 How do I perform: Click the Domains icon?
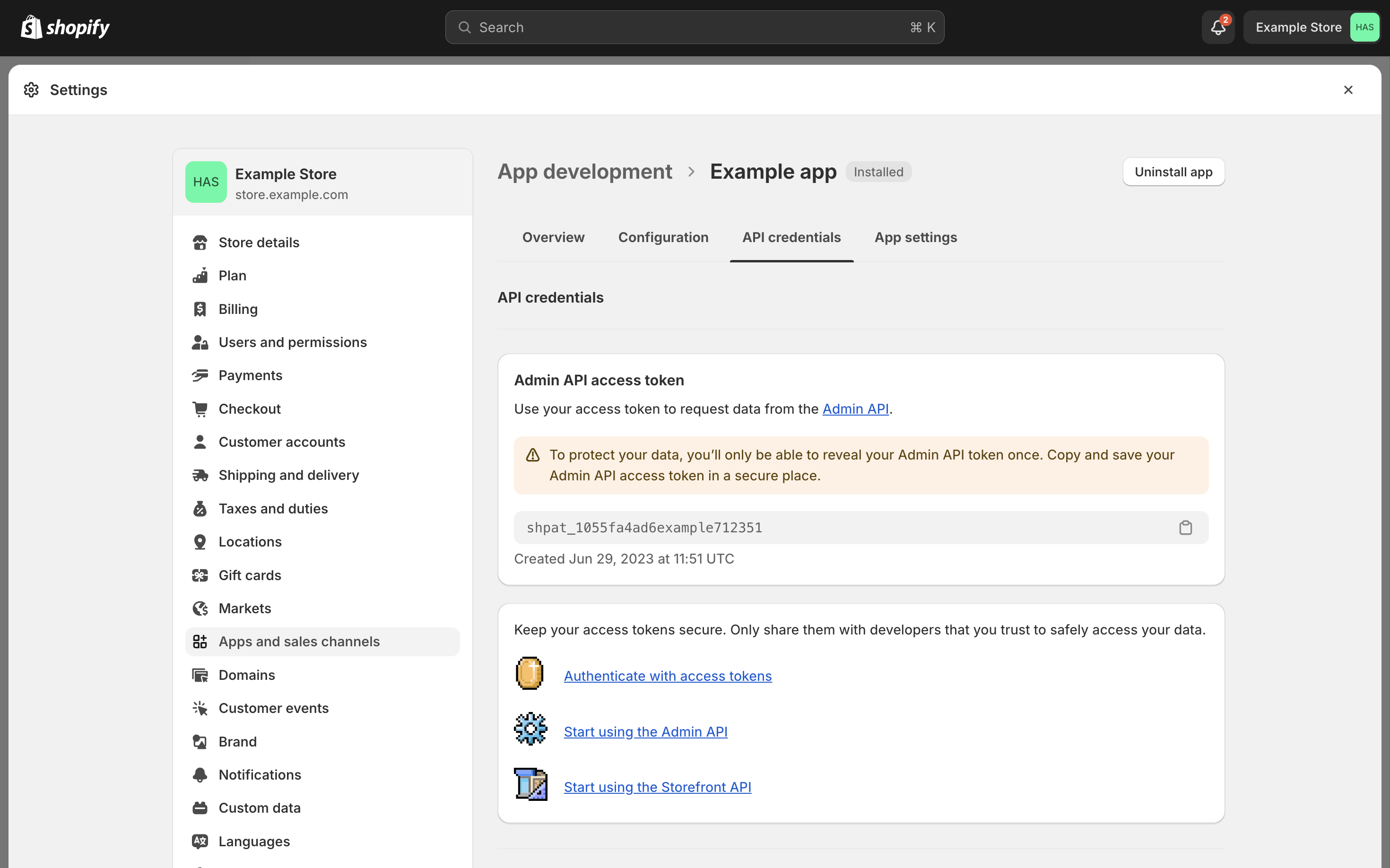[200, 675]
